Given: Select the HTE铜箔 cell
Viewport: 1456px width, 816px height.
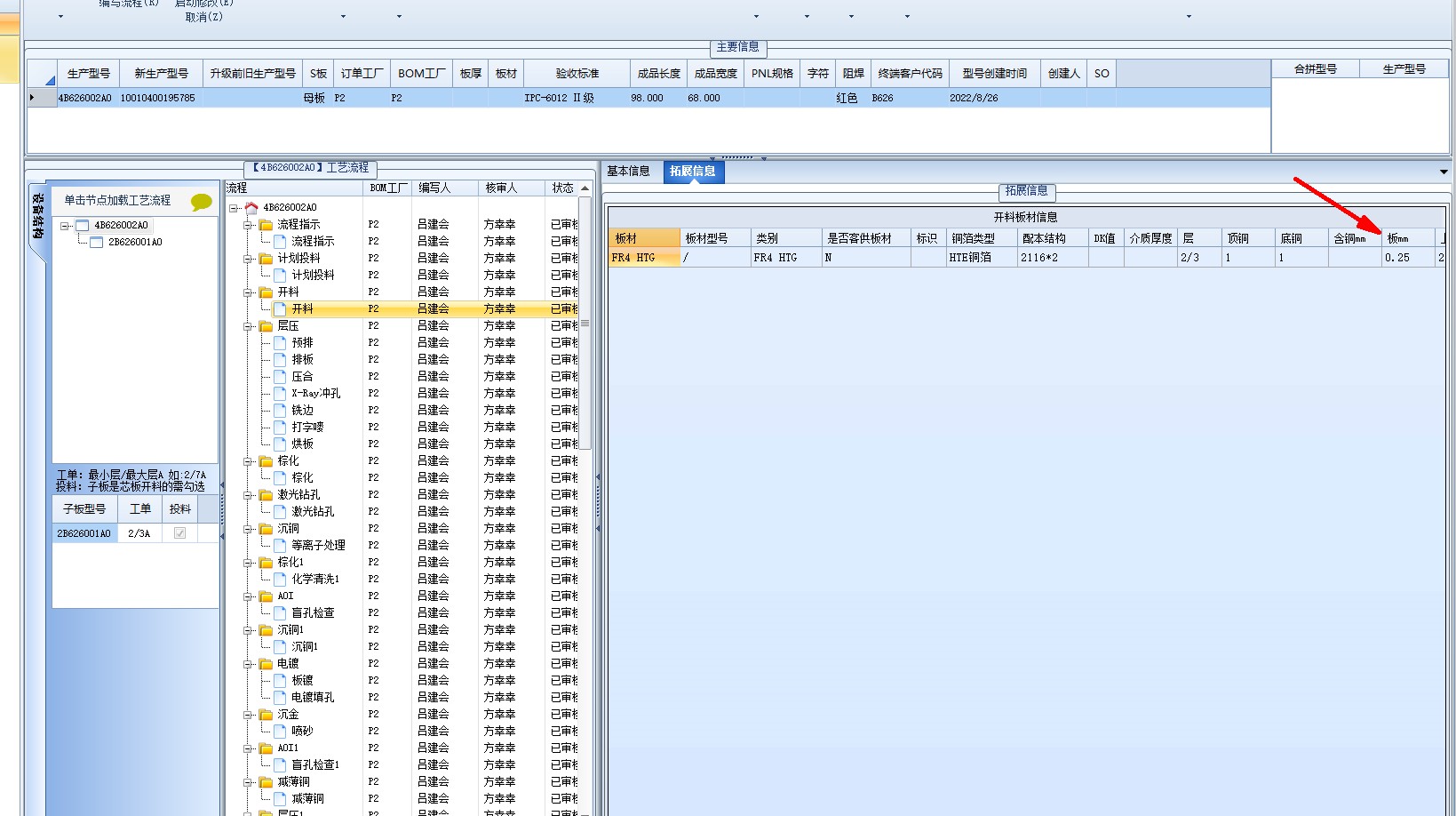Looking at the screenshot, I should (x=981, y=258).
